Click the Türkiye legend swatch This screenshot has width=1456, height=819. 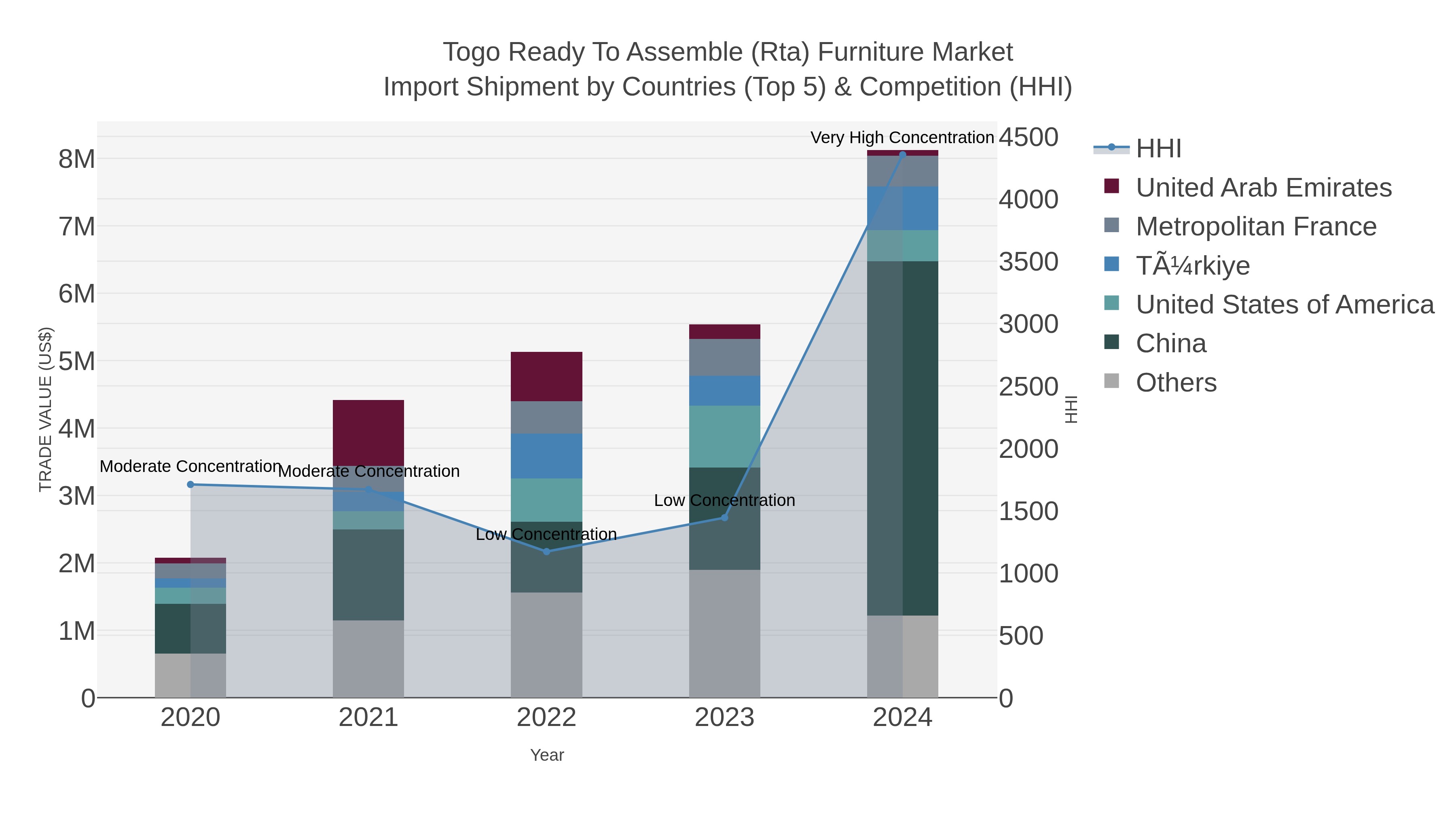pyautogui.click(x=1111, y=264)
